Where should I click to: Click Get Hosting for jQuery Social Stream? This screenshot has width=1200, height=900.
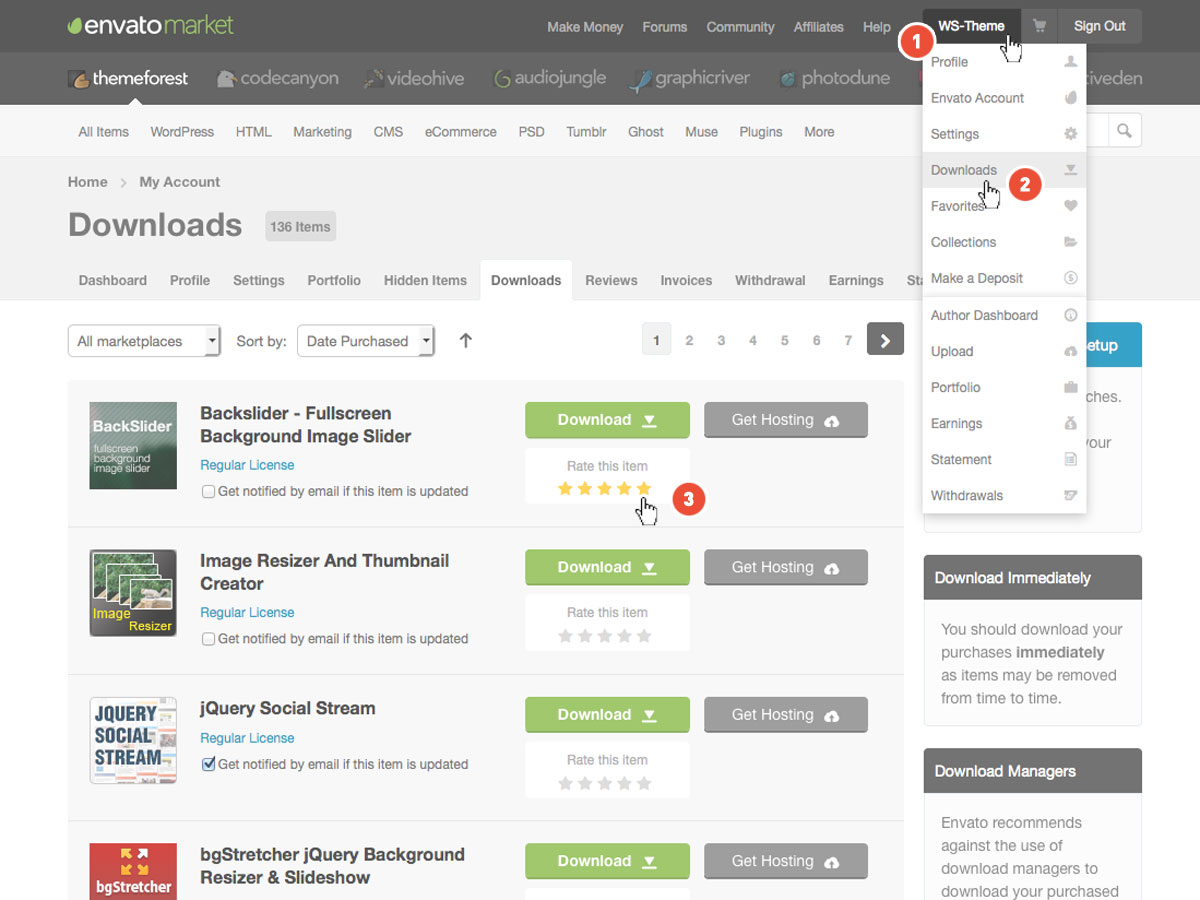pos(786,714)
